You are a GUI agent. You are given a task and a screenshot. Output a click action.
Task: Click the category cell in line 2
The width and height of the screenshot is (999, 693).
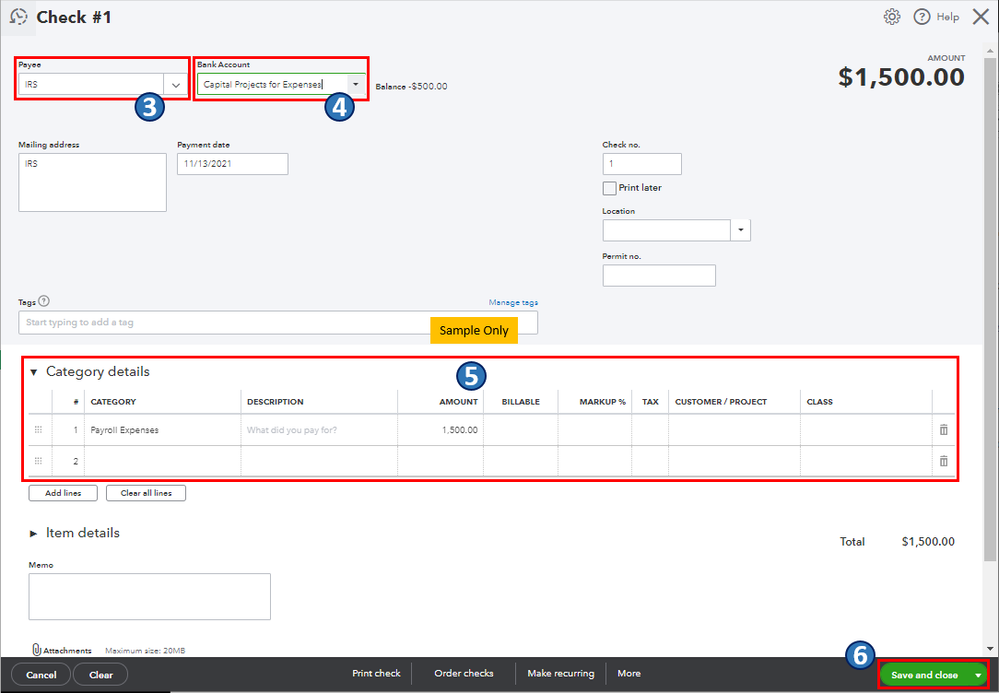pyautogui.click(x=162, y=461)
